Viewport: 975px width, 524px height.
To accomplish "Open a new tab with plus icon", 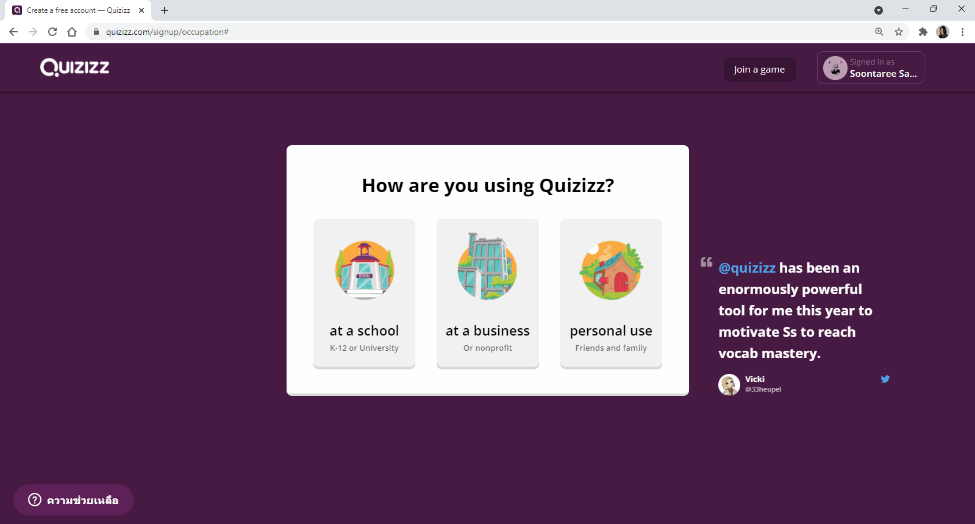I will 164,10.
